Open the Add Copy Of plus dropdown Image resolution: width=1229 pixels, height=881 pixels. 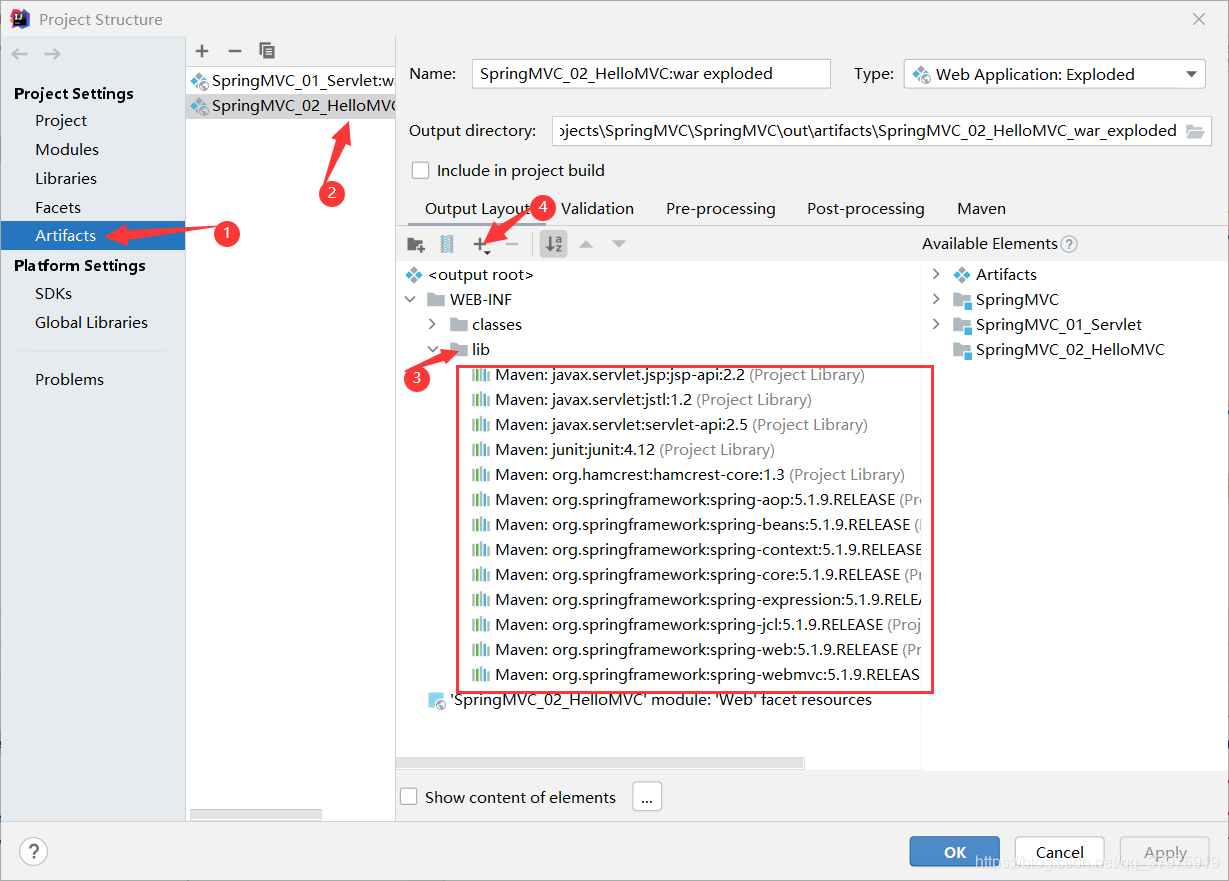point(482,244)
